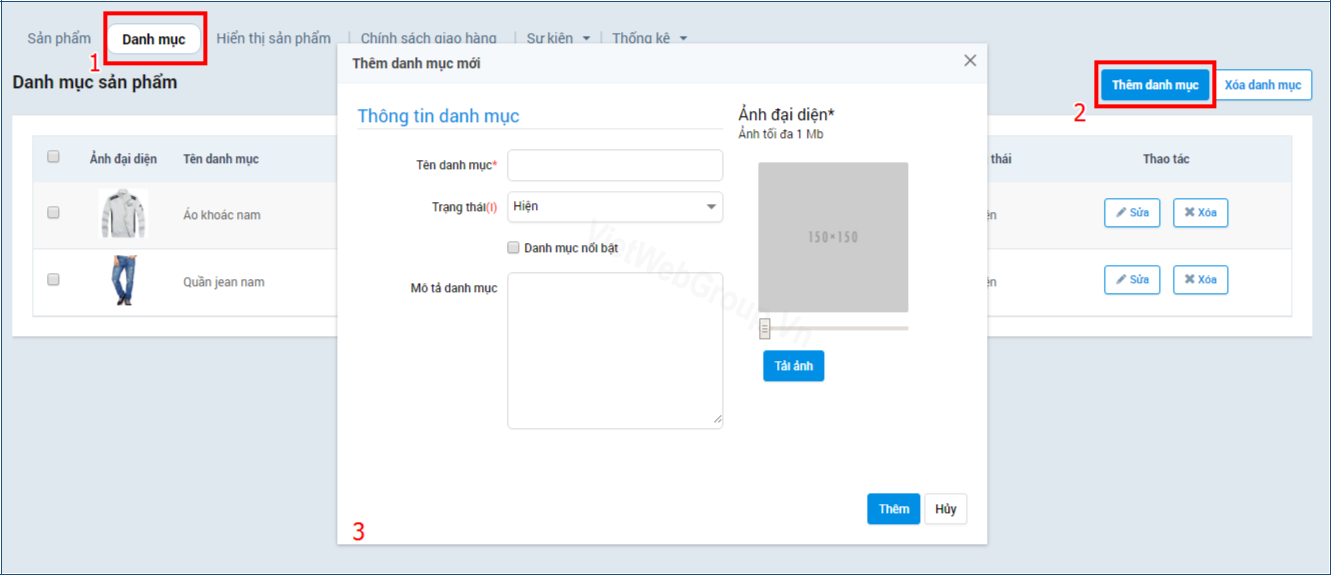Switch to the Sản phẩm tab
This screenshot has height=575, width=1331.
(59, 39)
